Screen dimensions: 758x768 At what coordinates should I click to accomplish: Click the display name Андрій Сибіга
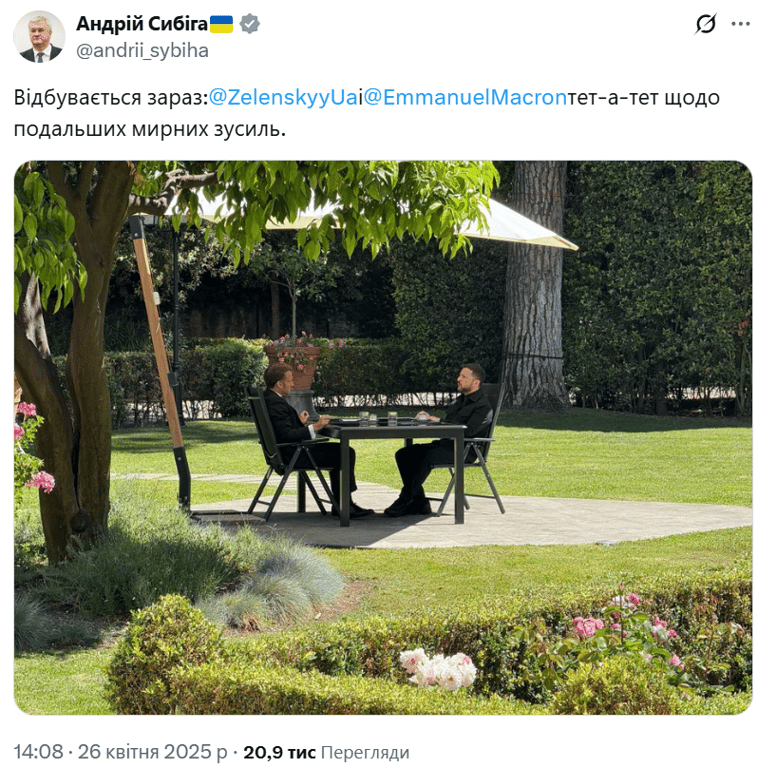tap(142, 24)
